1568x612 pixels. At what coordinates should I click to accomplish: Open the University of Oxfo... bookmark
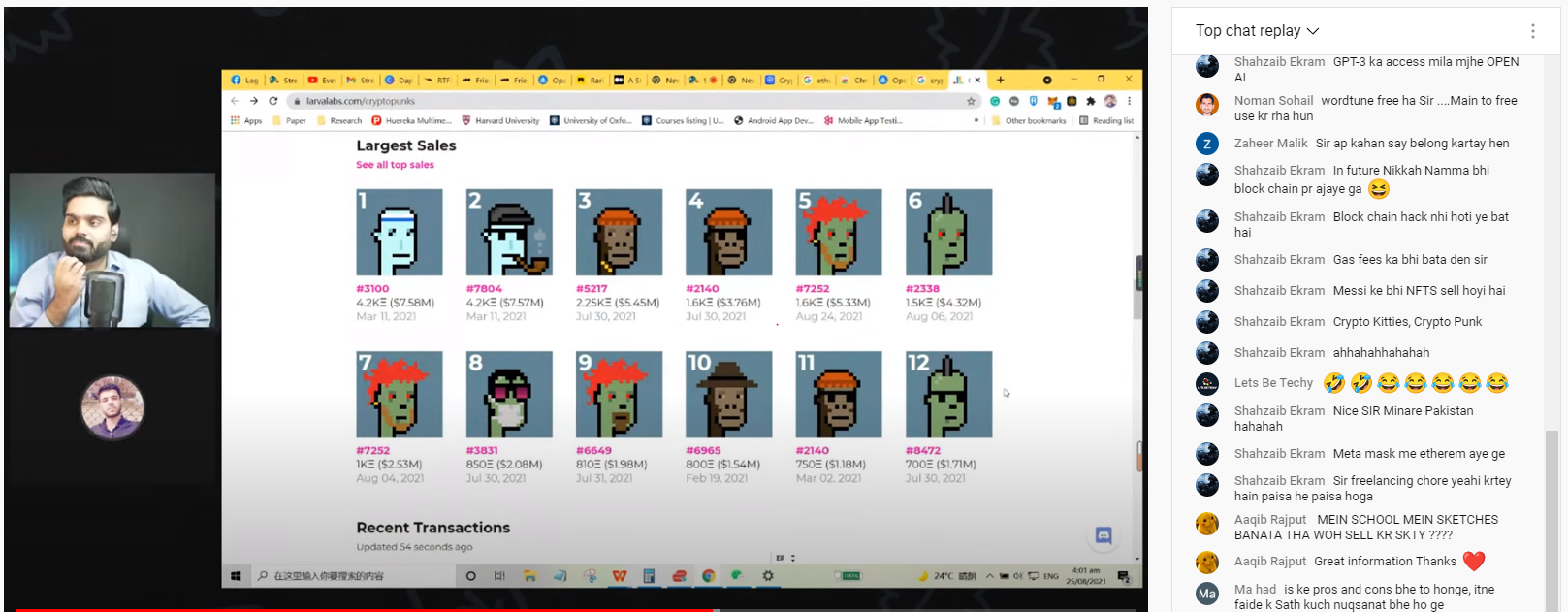[x=591, y=121]
